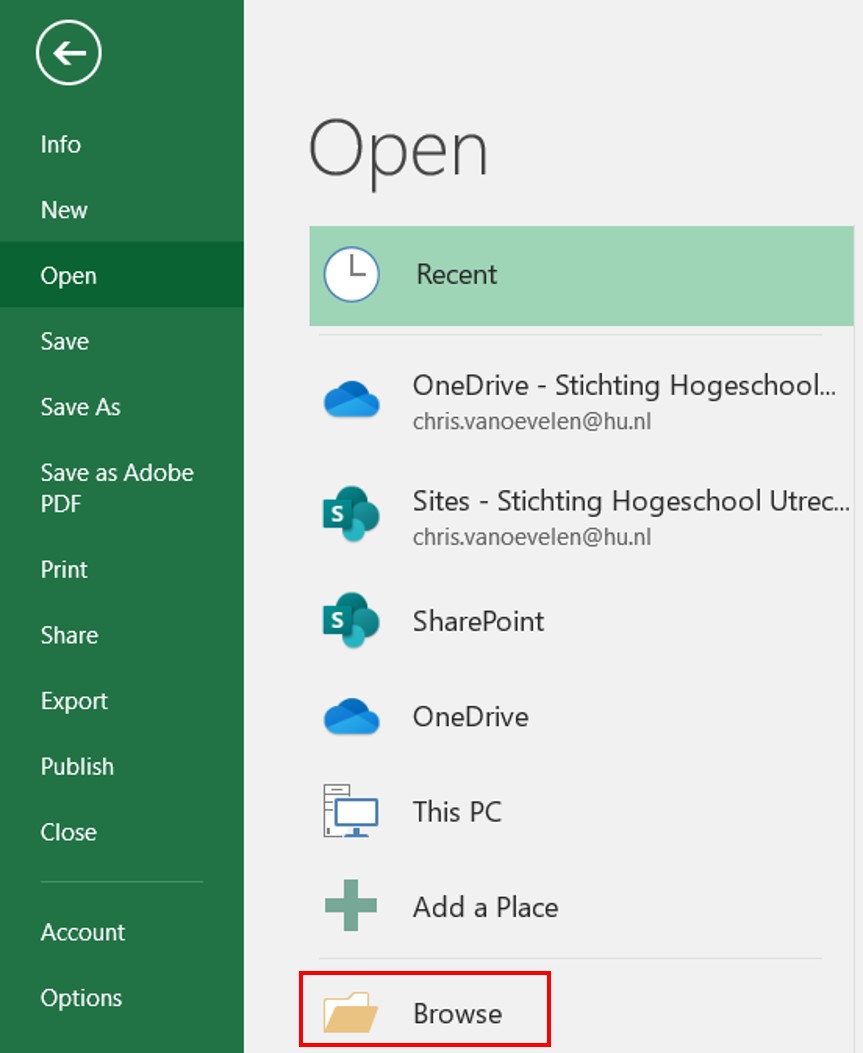This screenshot has height=1053, width=863.
Task: Click the personal OneDrive cloud icon
Action: click(x=352, y=717)
